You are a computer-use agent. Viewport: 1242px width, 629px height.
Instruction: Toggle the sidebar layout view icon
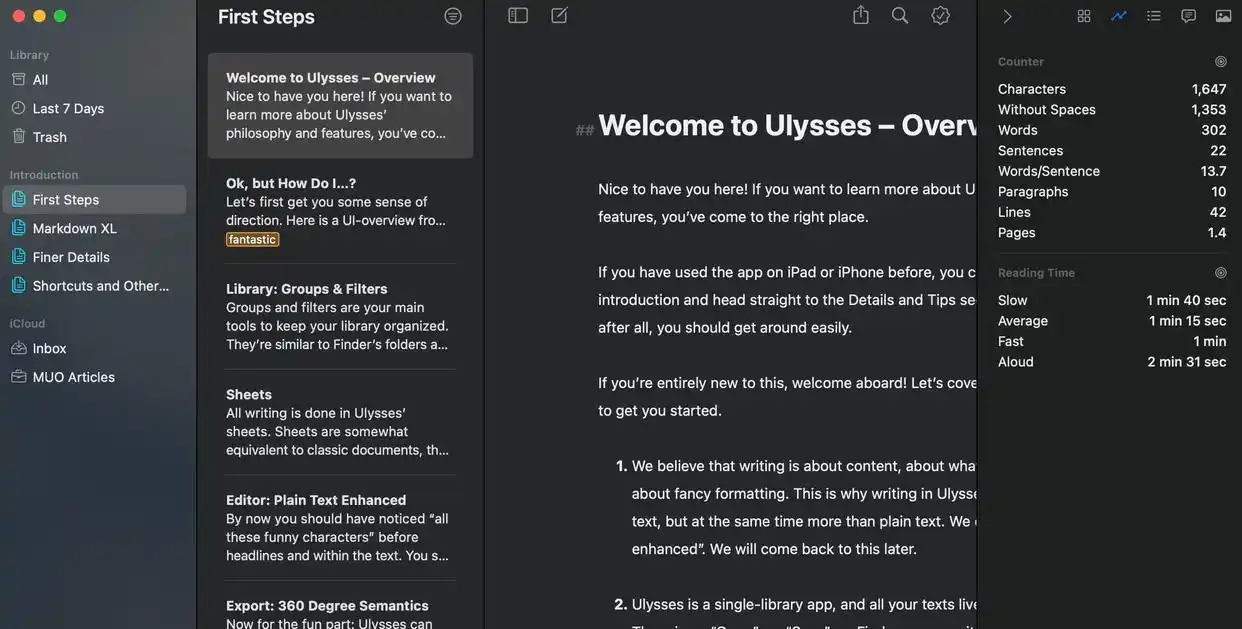pos(518,15)
